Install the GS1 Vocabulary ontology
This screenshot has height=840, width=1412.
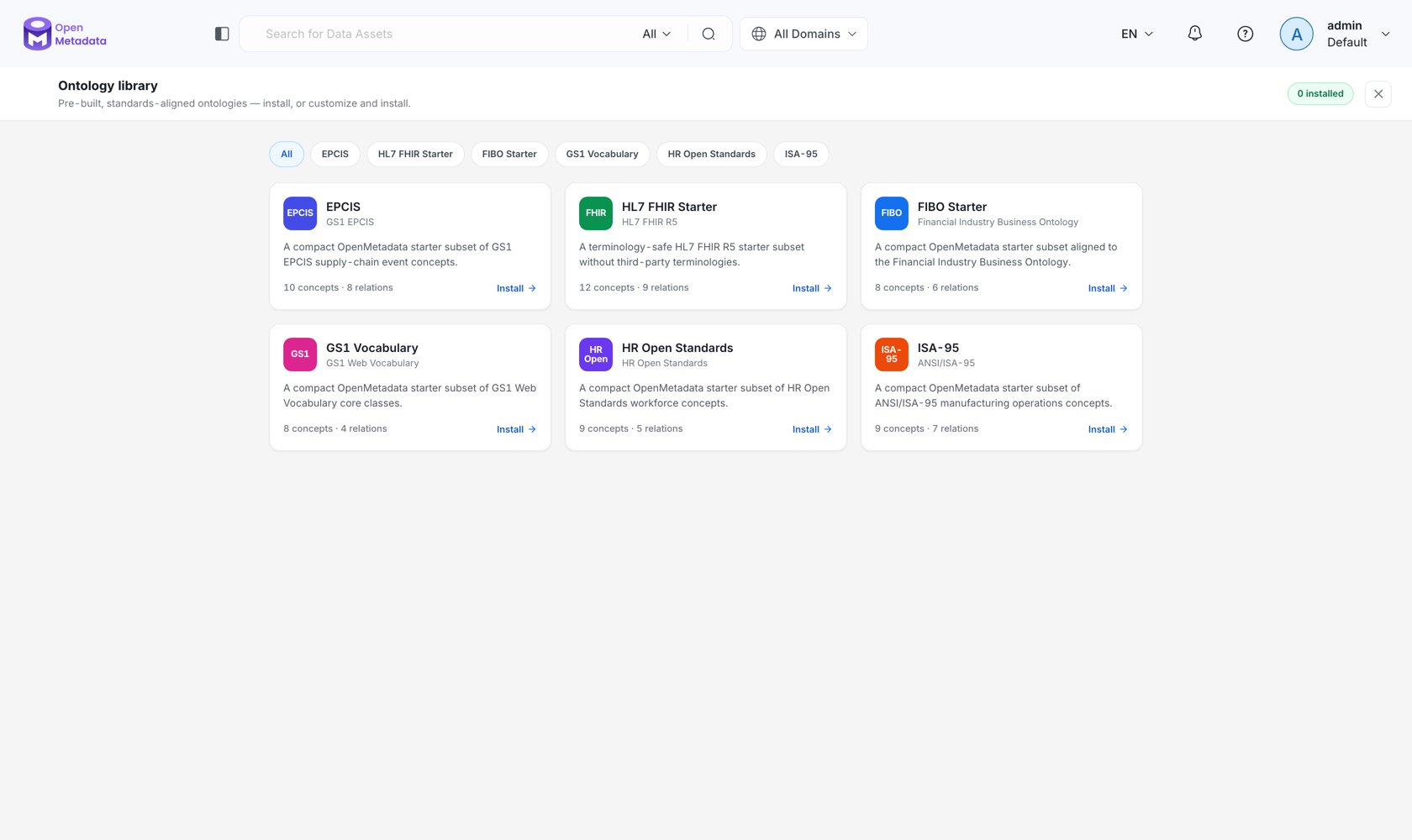[516, 429]
